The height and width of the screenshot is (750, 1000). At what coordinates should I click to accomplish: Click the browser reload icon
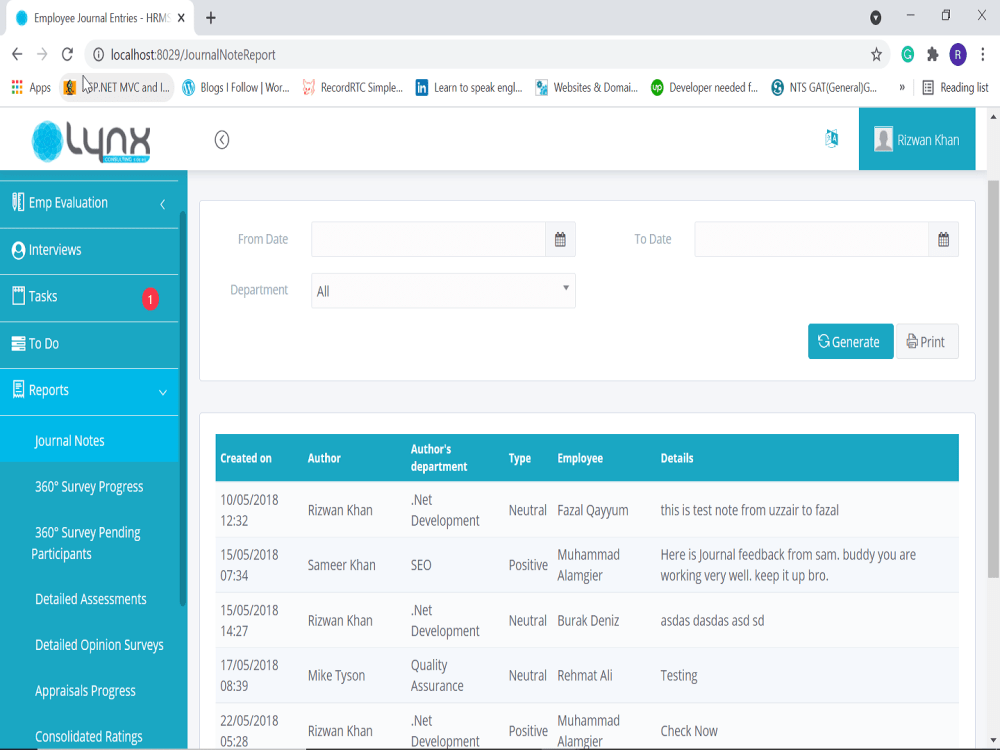tap(67, 54)
